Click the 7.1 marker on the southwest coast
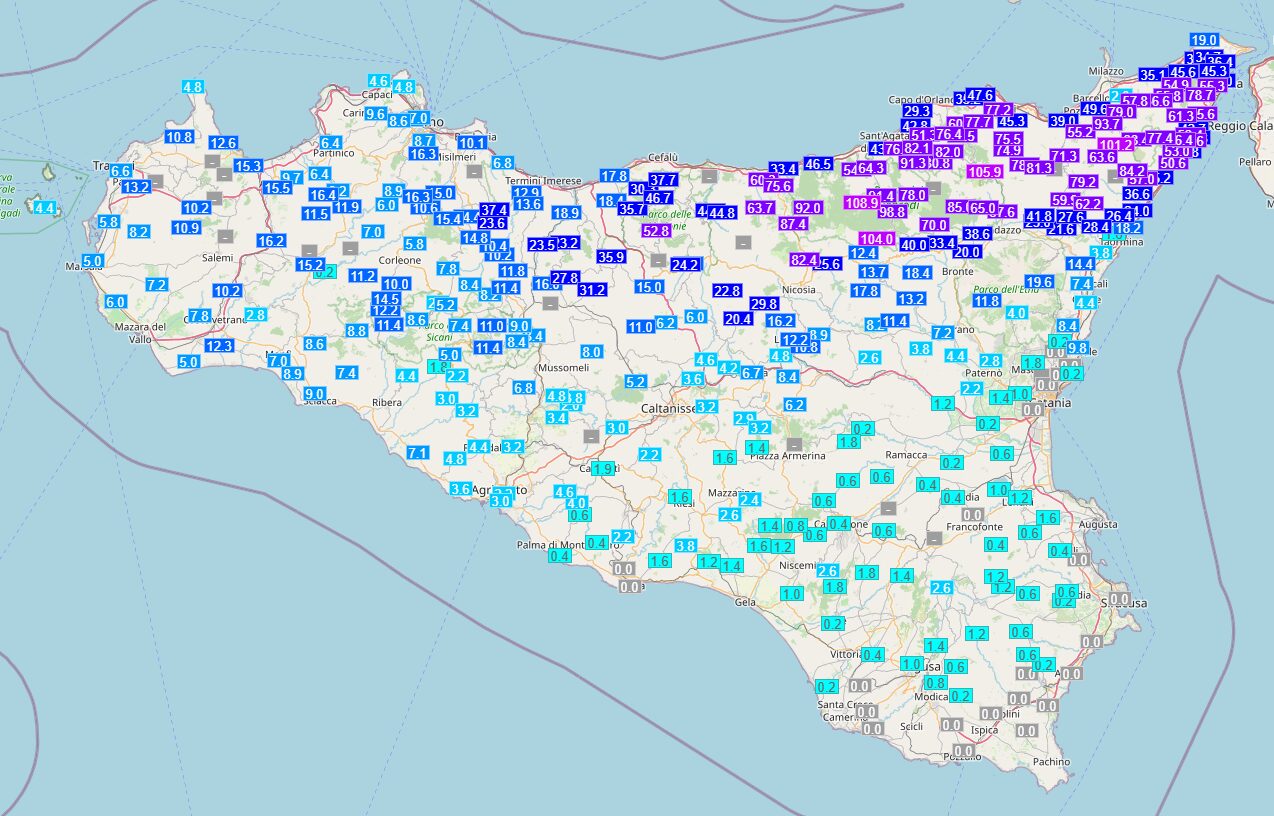Screen dimensions: 1274x816 click(x=418, y=453)
